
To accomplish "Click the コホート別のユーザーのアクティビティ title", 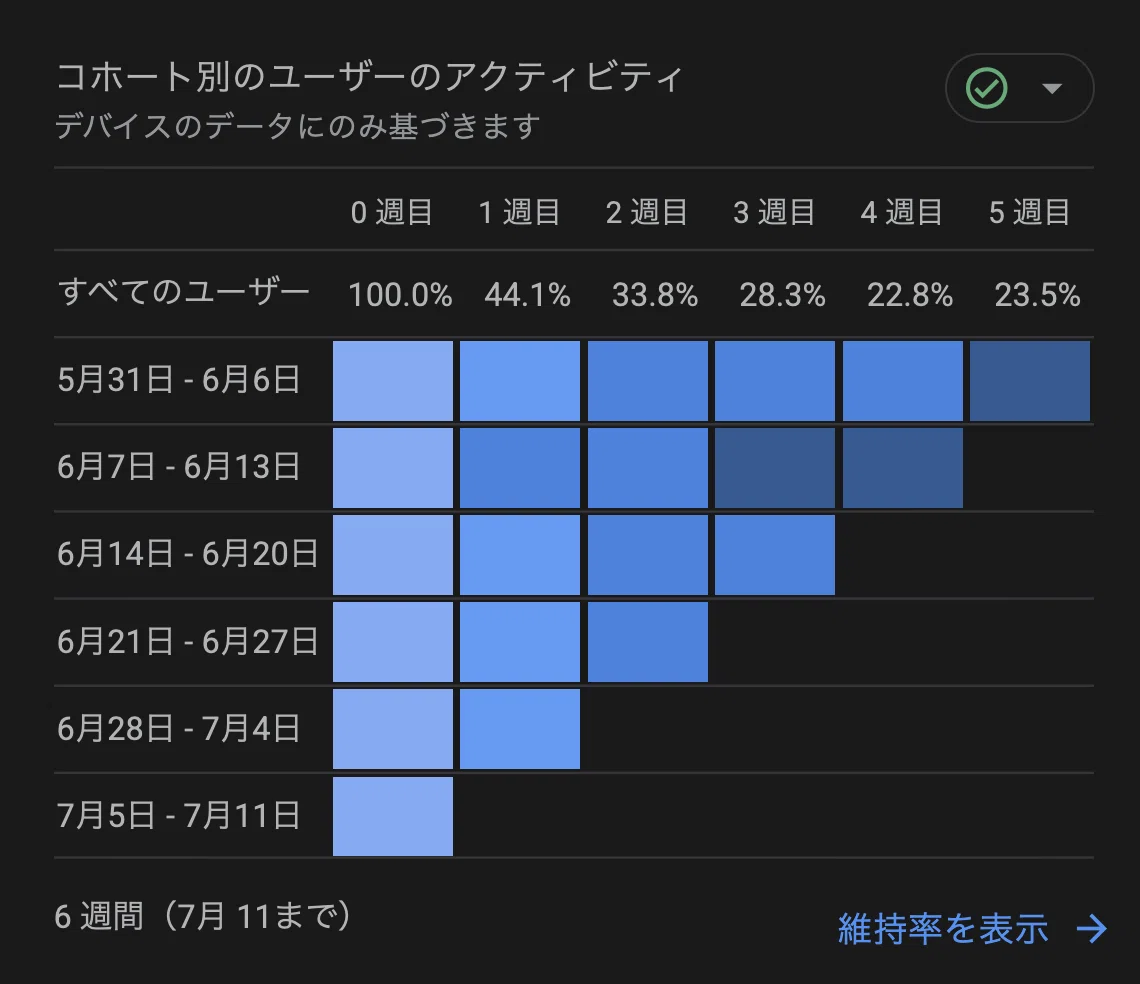I will pos(369,77).
